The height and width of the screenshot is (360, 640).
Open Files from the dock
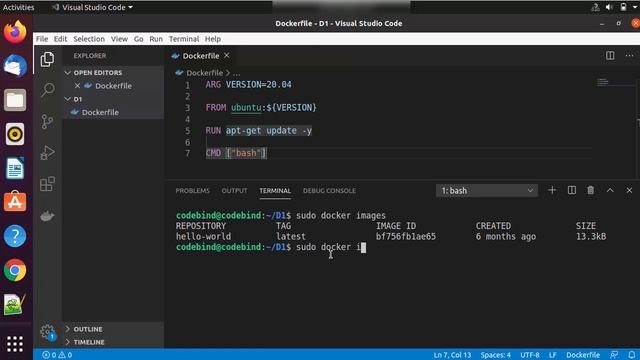15,100
